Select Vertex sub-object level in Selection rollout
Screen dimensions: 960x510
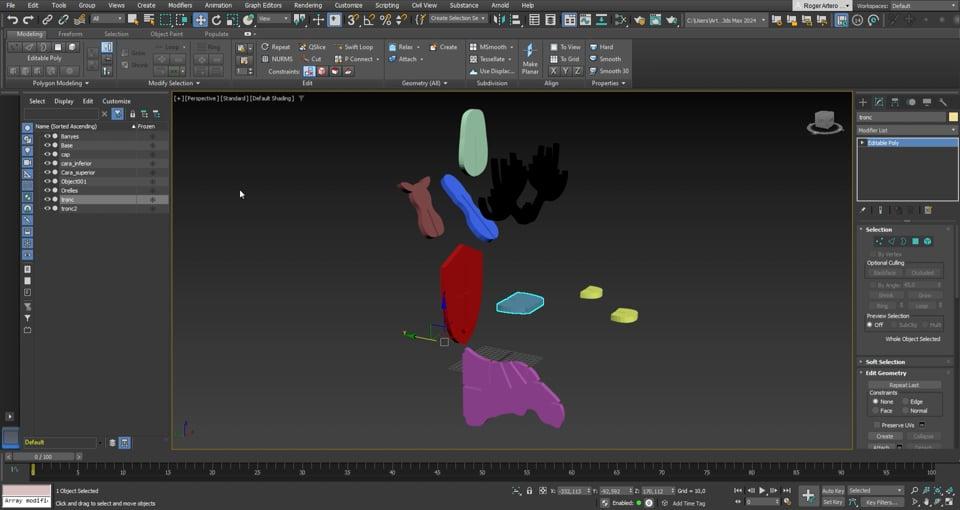879,241
